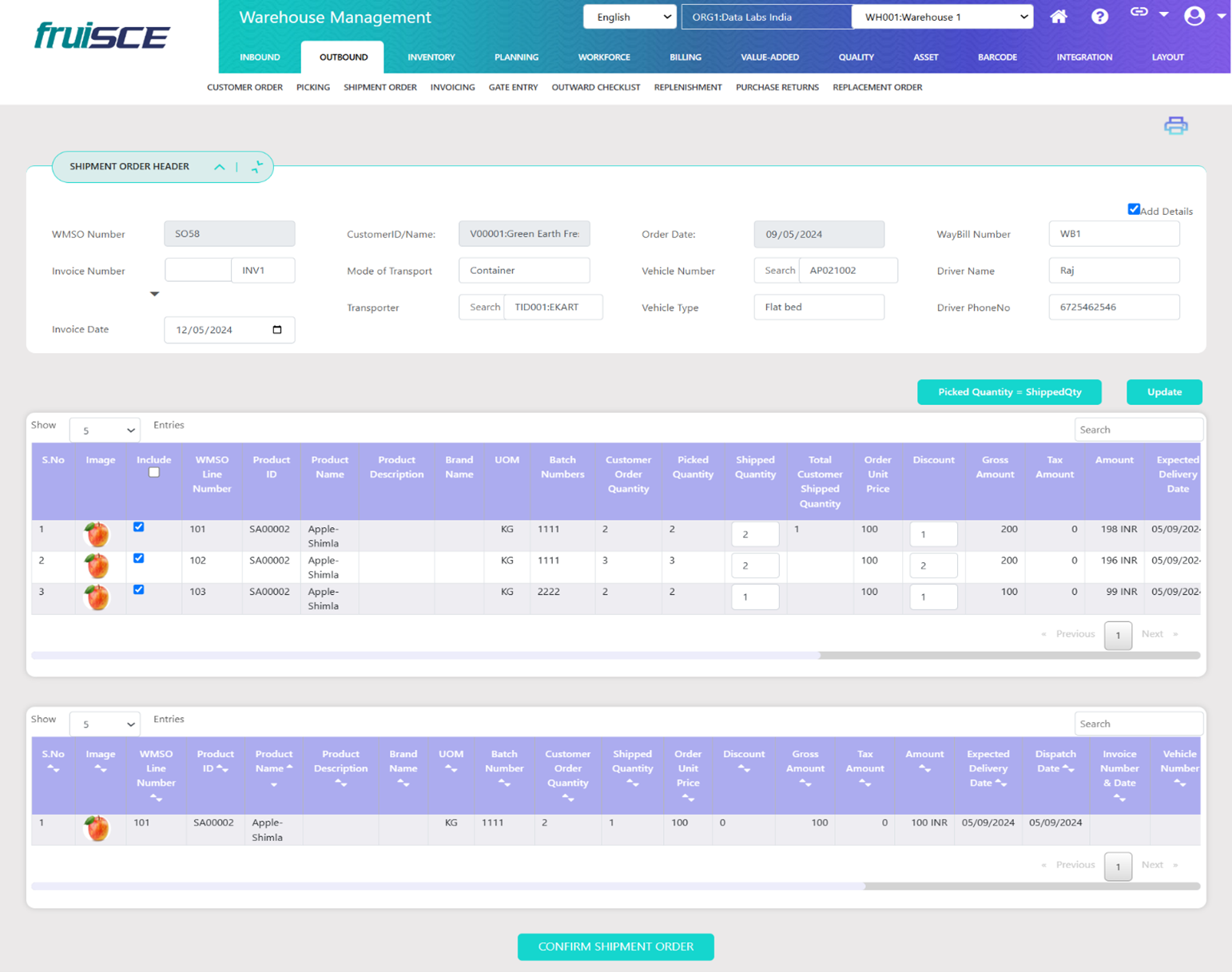Screen dimensions: 1232x972
Task: Open the user profile icon
Action: coord(1194,16)
